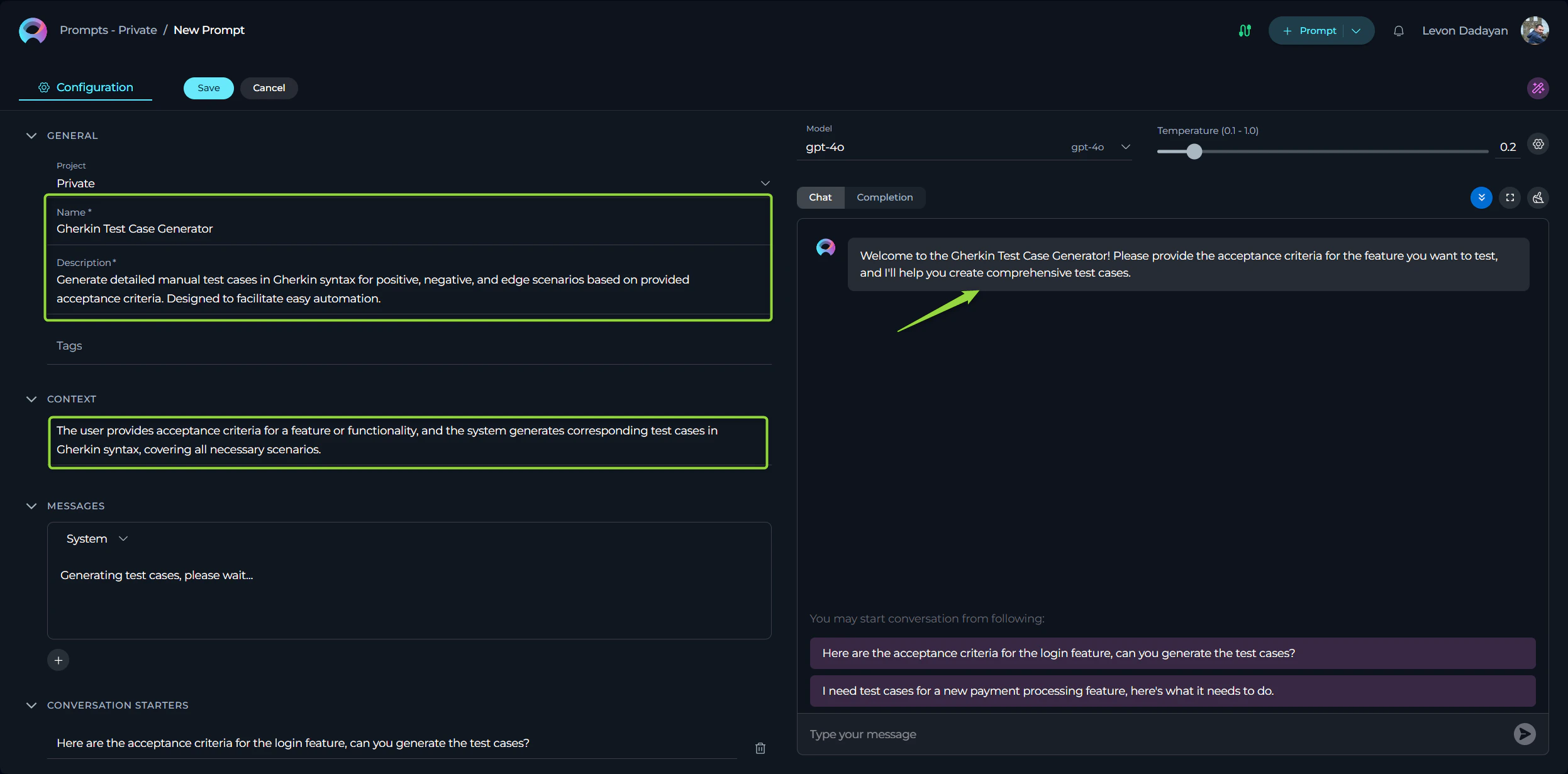Select the Configuration tab
This screenshot has height=774, width=1568.
click(86, 87)
